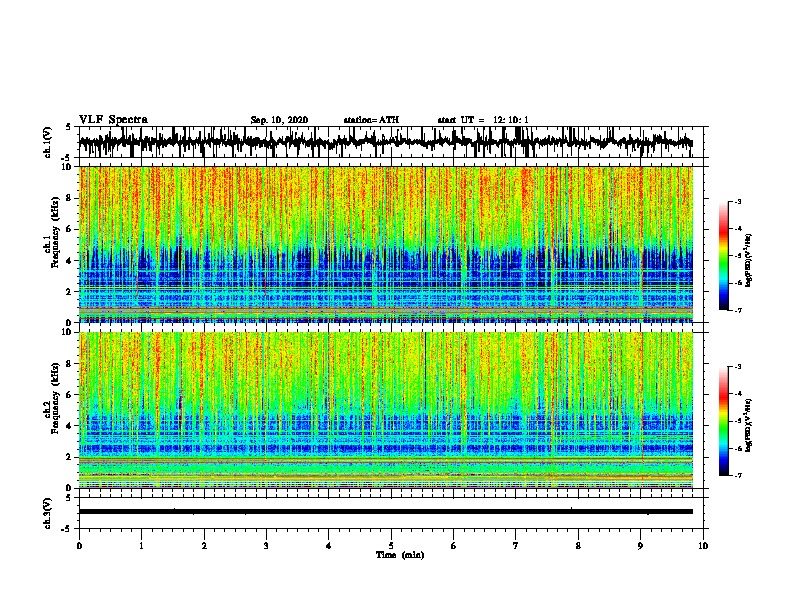Select the 'Sep. 10, 2020' date text

[279, 120]
